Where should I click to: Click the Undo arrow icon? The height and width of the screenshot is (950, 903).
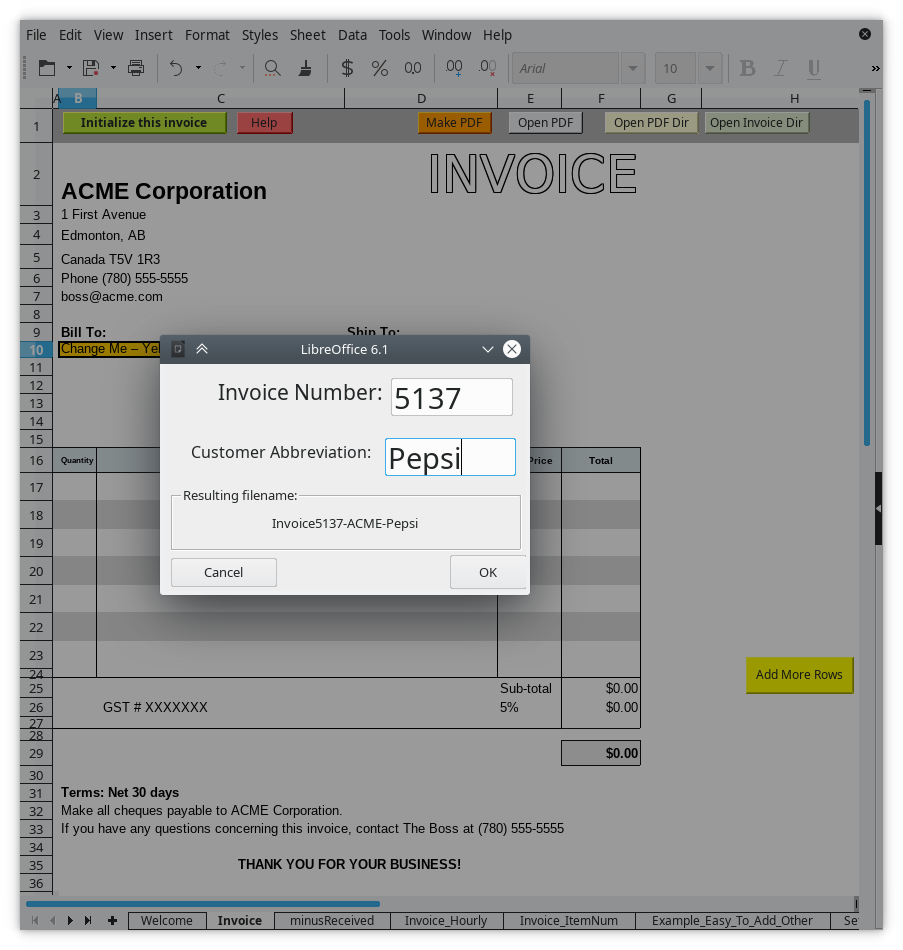pyautogui.click(x=176, y=68)
